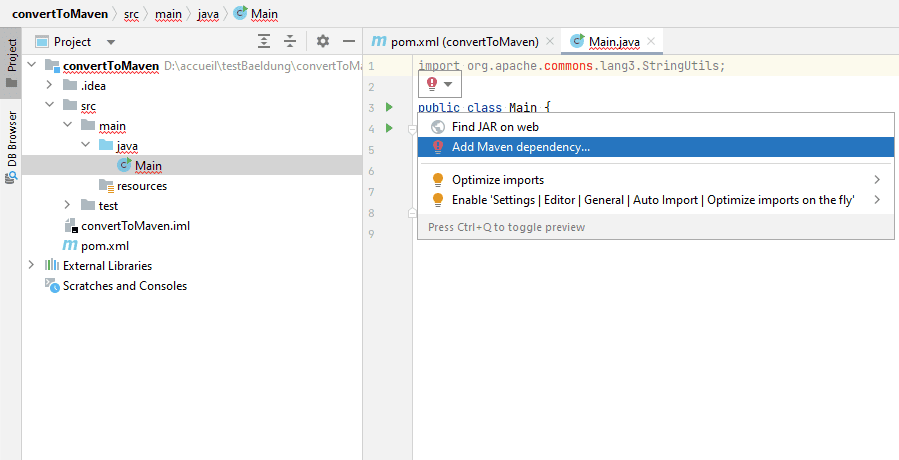Select Scratches and Consoles item

click(x=124, y=286)
